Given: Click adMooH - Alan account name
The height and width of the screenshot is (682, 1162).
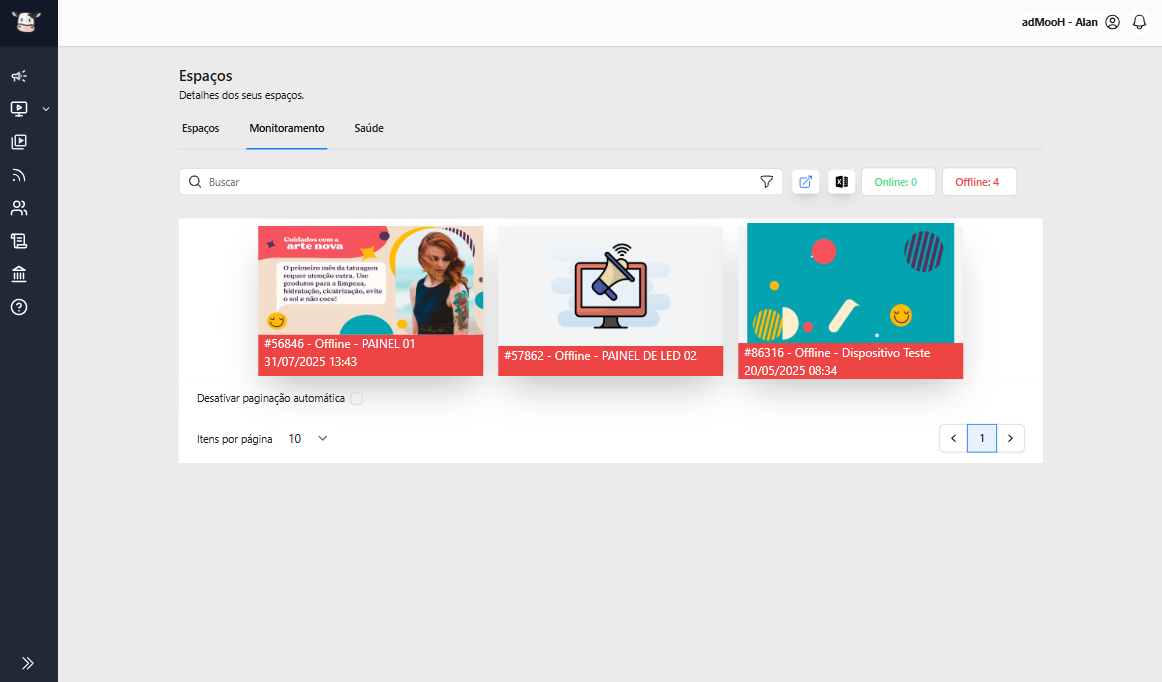Looking at the screenshot, I should (1059, 22).
